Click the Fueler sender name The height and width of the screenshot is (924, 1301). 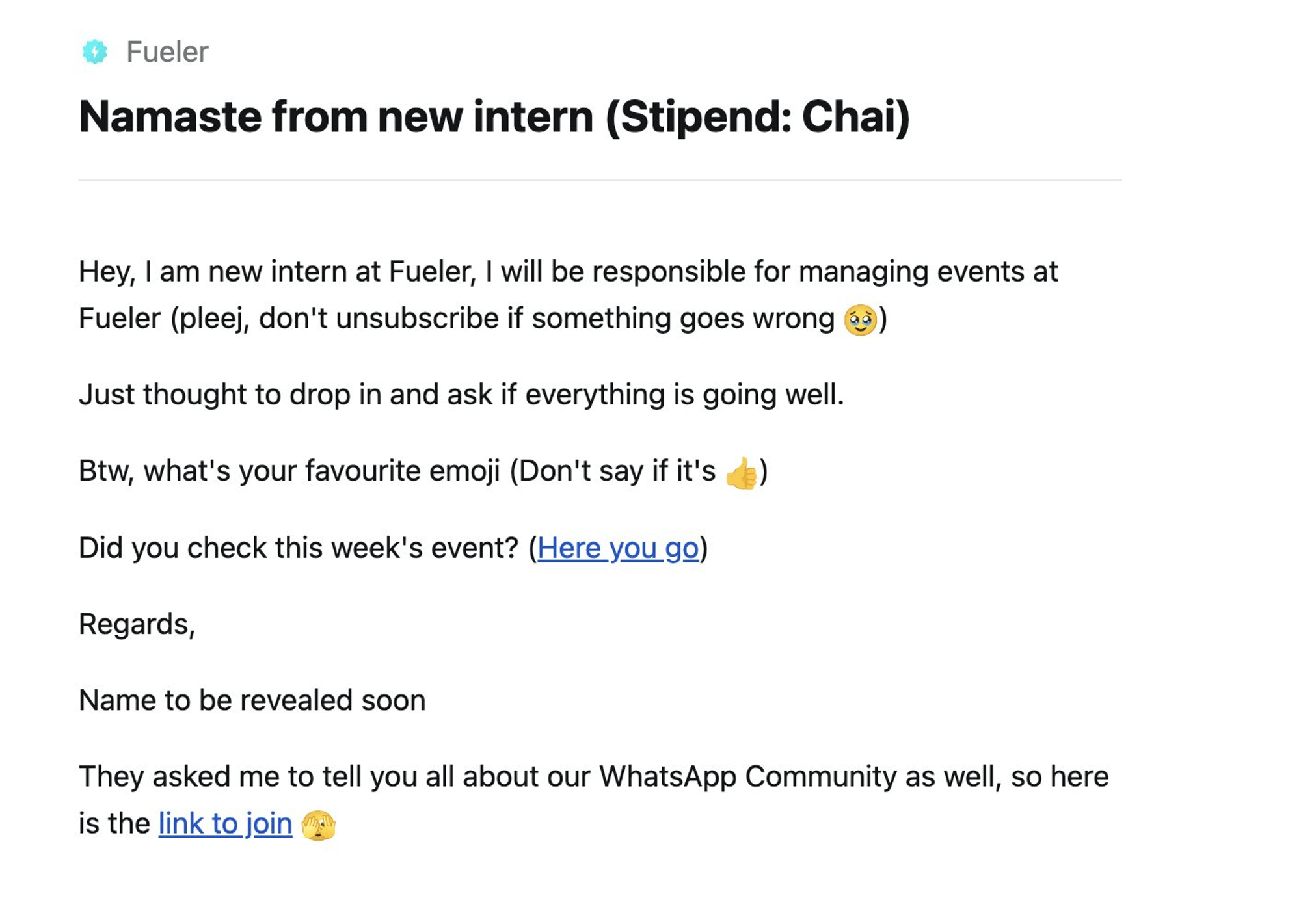pos(167,52)
